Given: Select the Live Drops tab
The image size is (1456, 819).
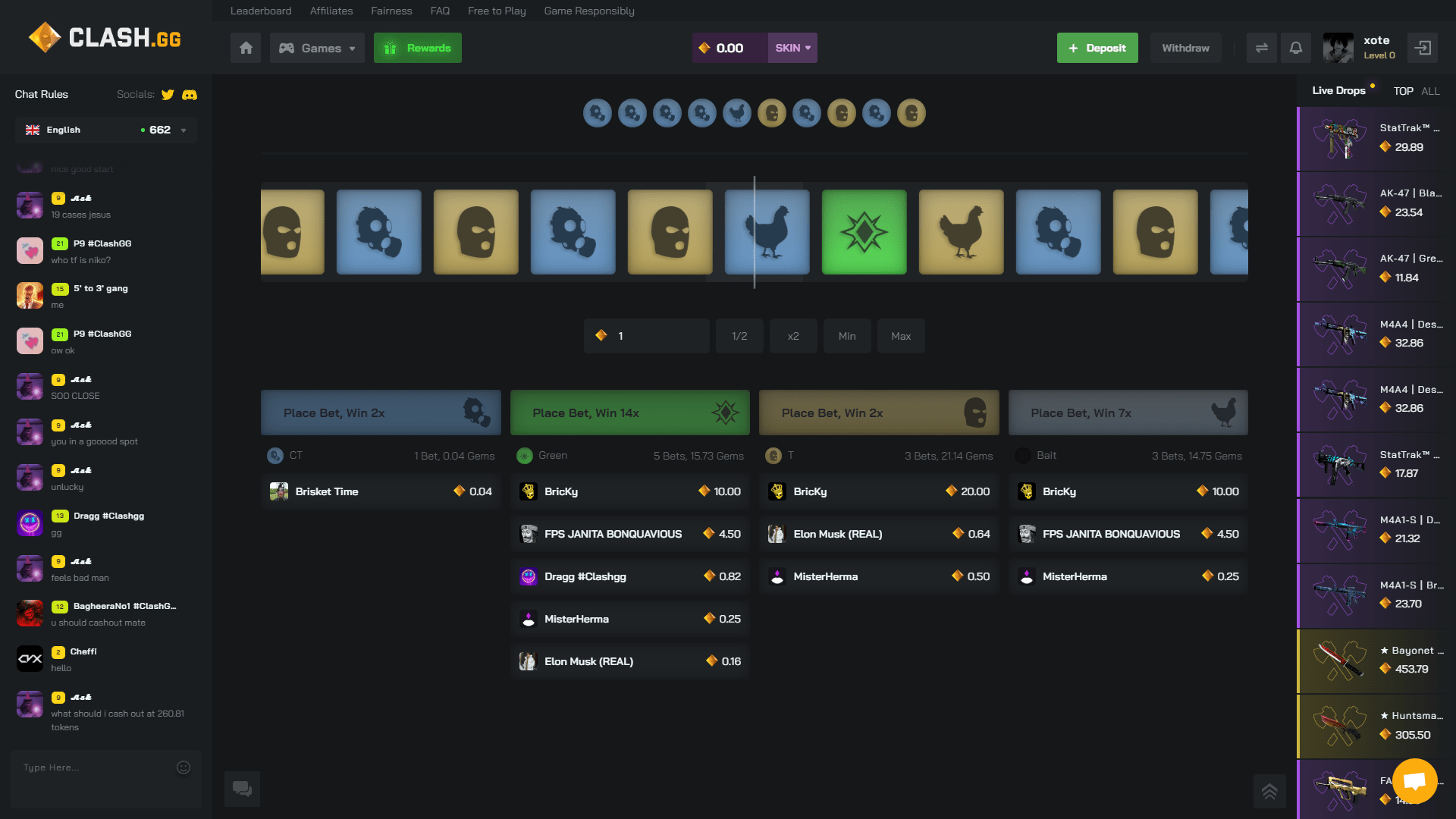Looking at the screenshot, I should [x=1338, y=90].
